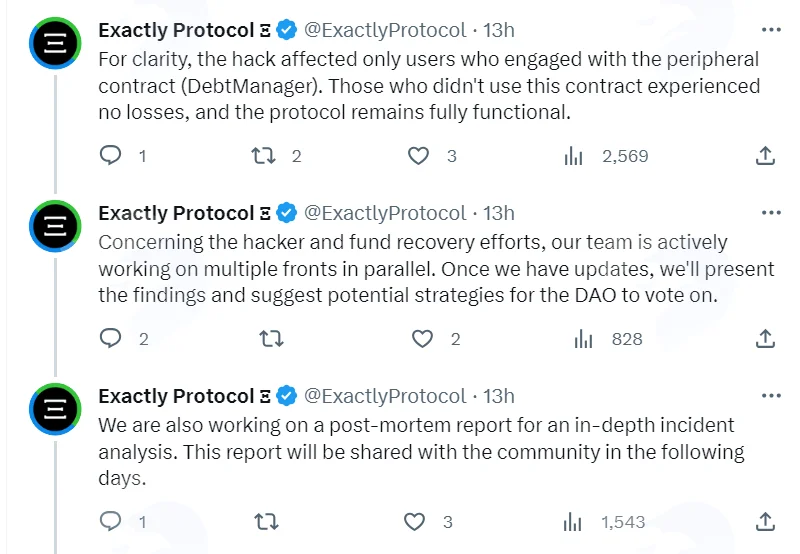
Task: Open more options on the post-mortem tweet
Action: coord(771,396)
